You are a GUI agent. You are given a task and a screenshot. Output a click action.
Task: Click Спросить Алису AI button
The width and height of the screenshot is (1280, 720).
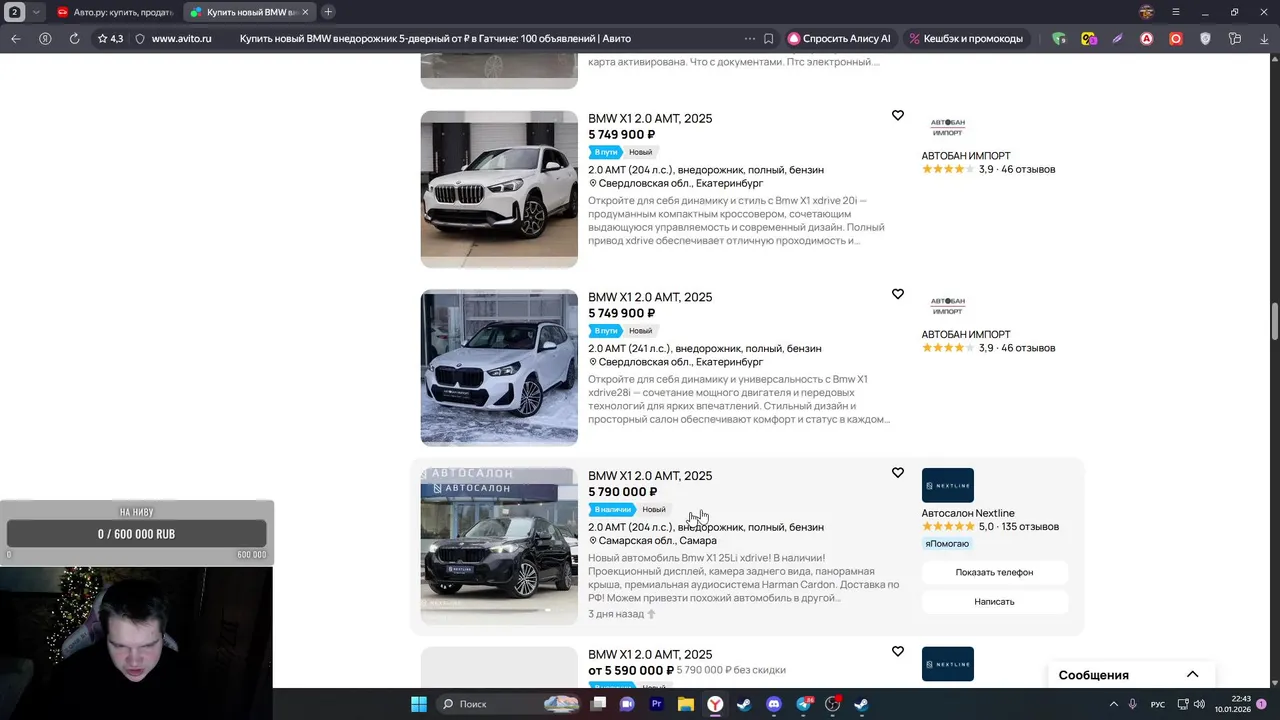coord(839,38)
